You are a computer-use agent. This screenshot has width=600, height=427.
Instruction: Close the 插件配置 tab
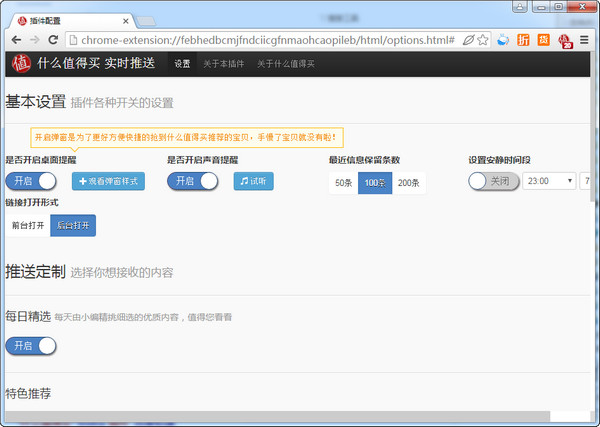[126, 21]
